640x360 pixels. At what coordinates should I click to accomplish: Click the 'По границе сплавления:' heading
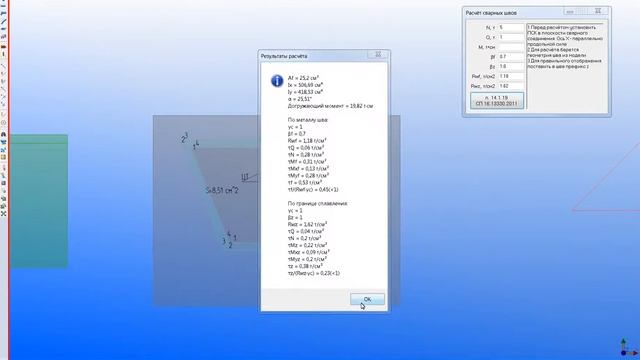(x=318, y=203)
